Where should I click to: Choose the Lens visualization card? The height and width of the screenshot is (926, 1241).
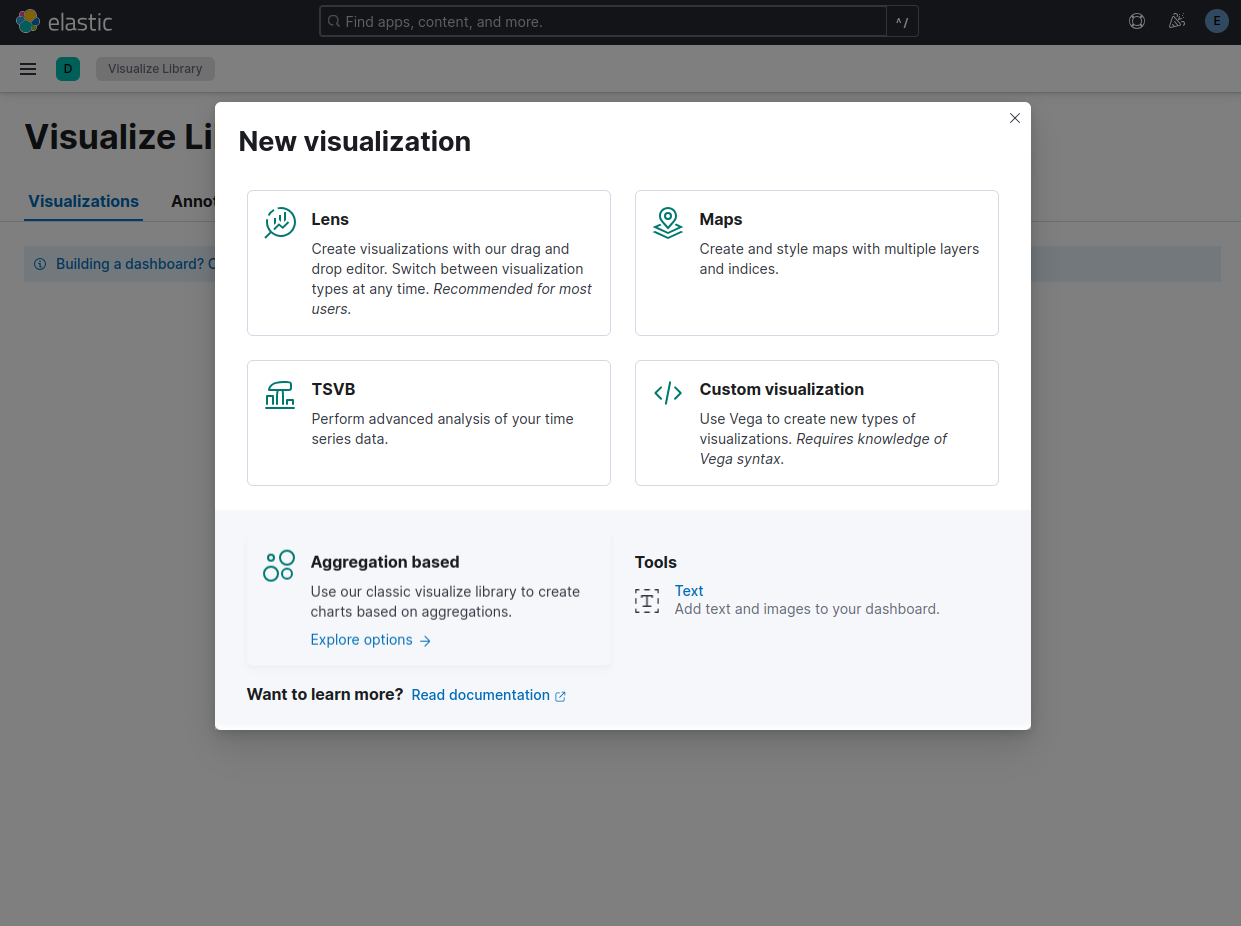[429, 263]
